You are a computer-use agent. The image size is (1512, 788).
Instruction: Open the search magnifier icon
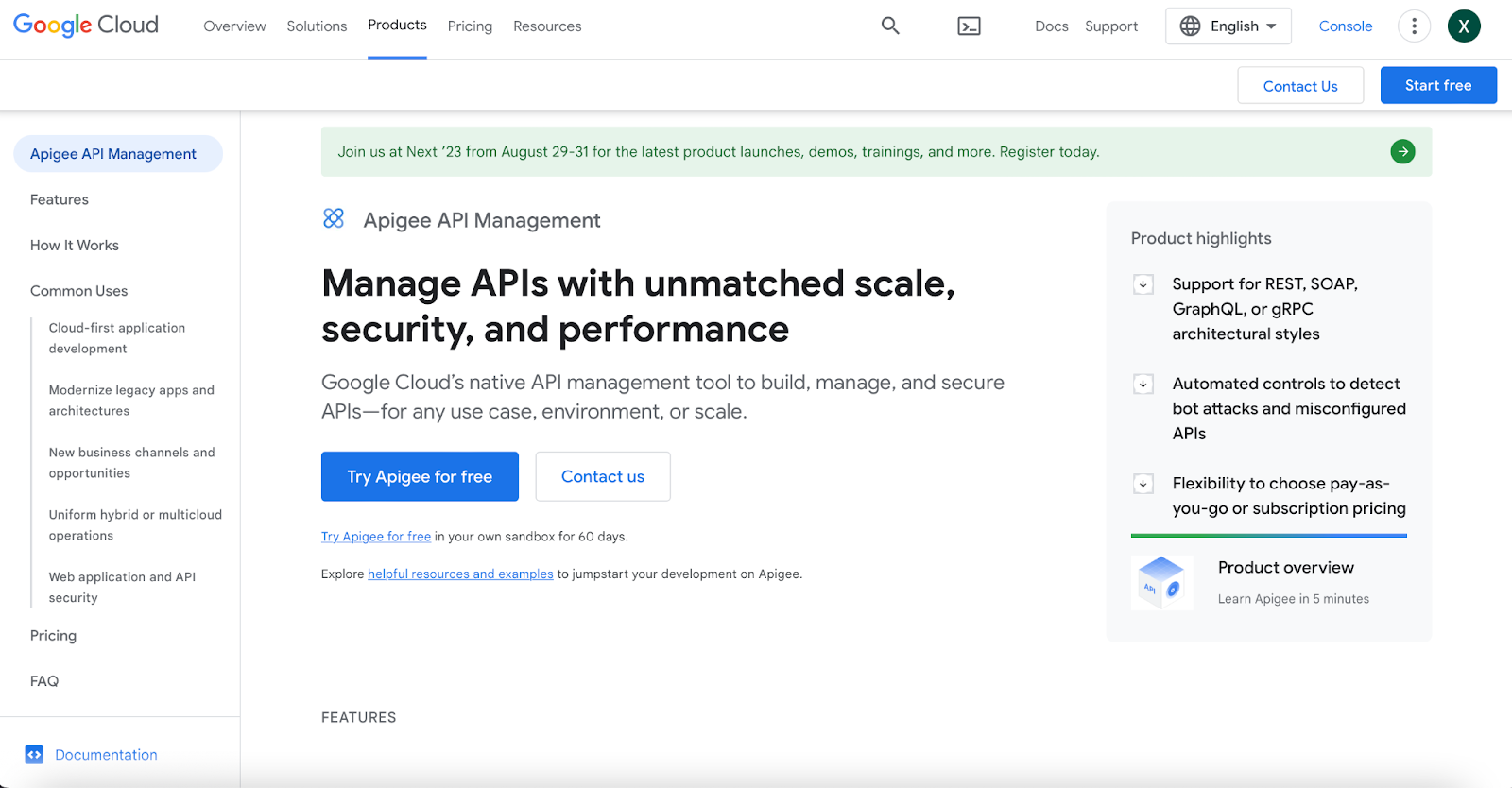click(x=890, y=26)
